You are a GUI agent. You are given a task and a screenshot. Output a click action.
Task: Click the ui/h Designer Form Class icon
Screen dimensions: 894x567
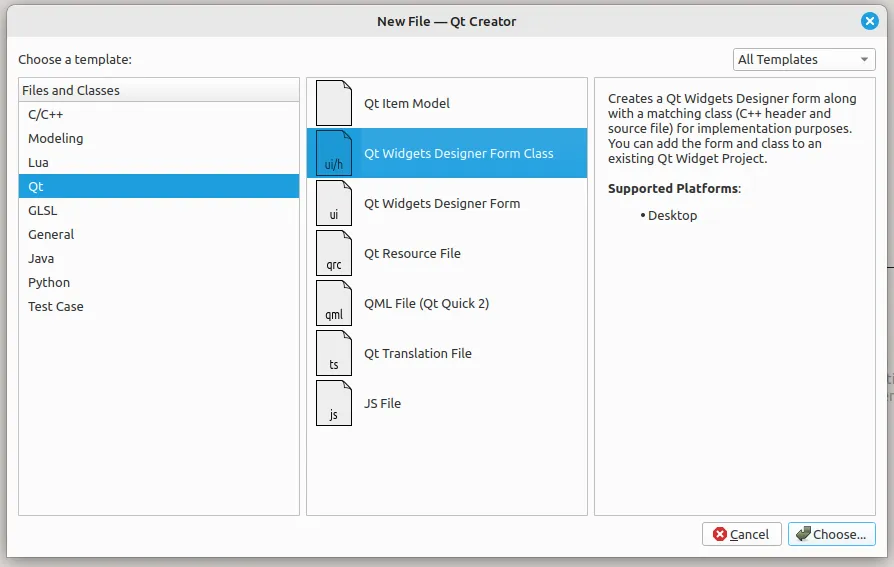tap(334, 153)
